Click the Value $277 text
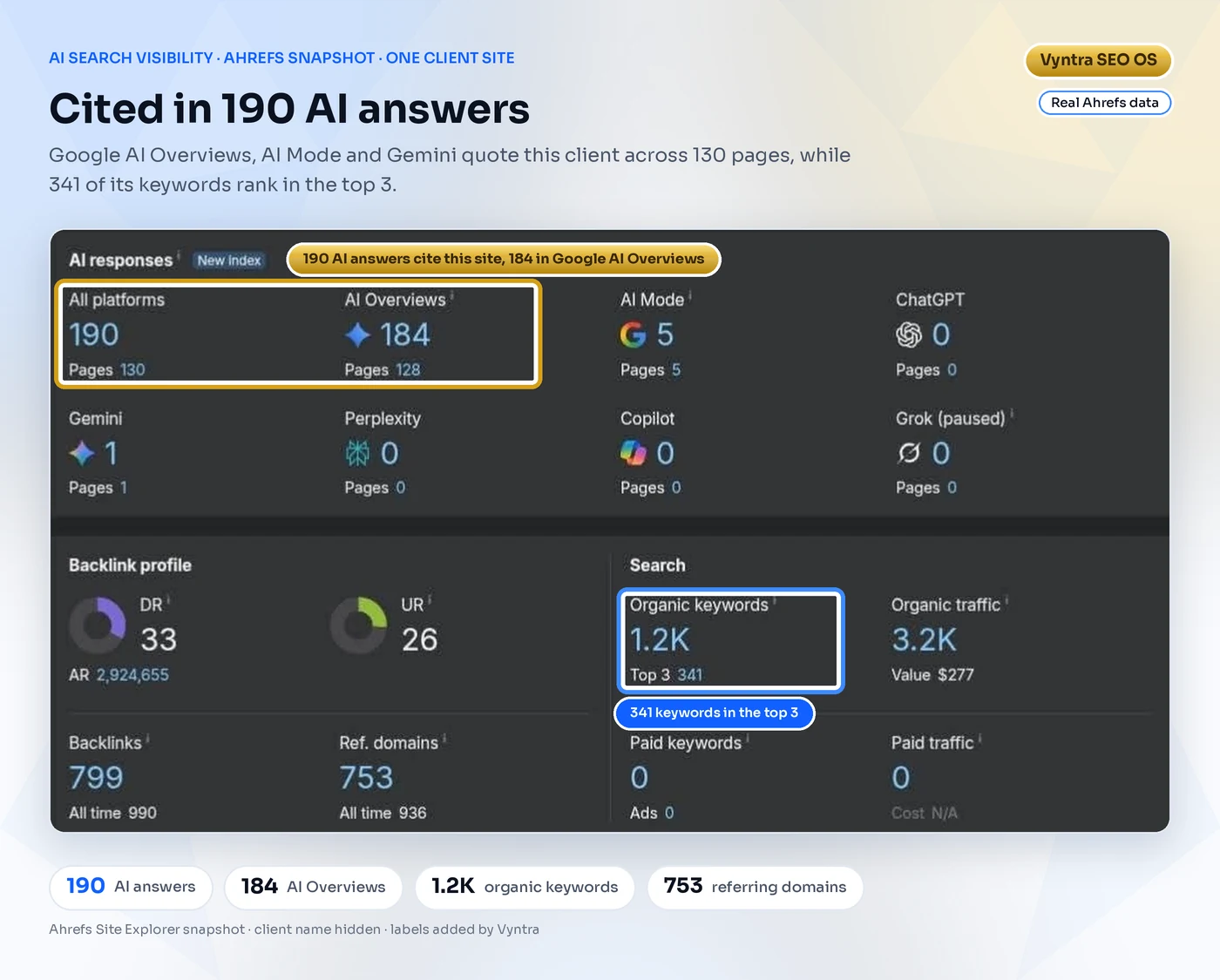The width and height of the screenshot is (1220, 980). click(932, 675)
